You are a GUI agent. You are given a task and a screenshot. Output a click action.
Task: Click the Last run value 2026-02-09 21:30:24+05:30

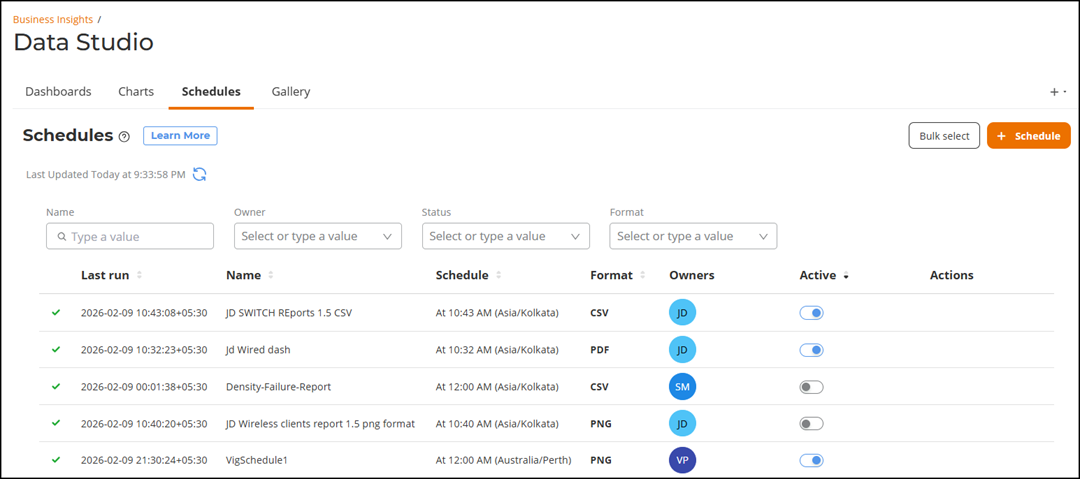(144, 460)
